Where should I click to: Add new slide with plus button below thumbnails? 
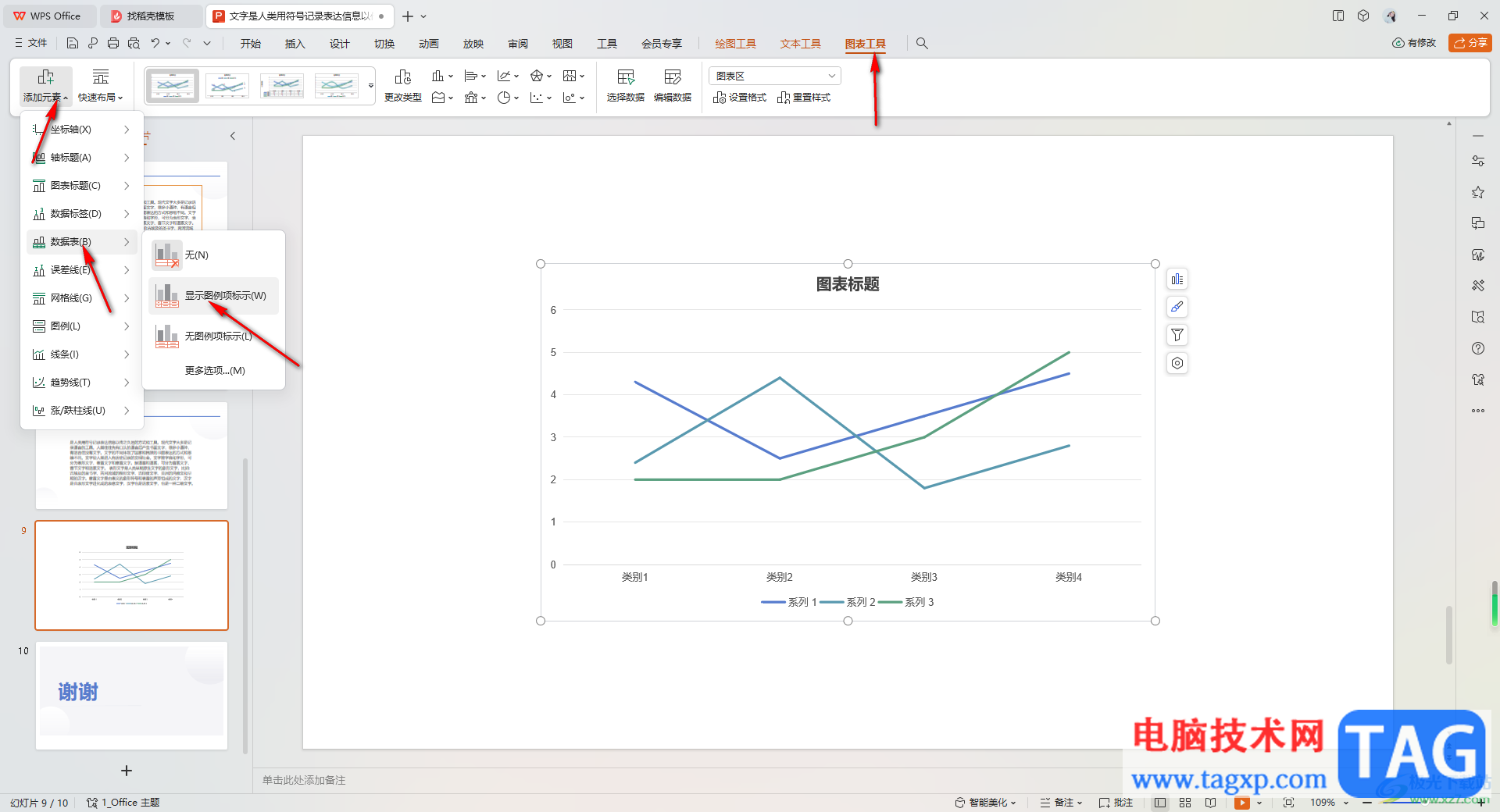(x=127, y=771)
